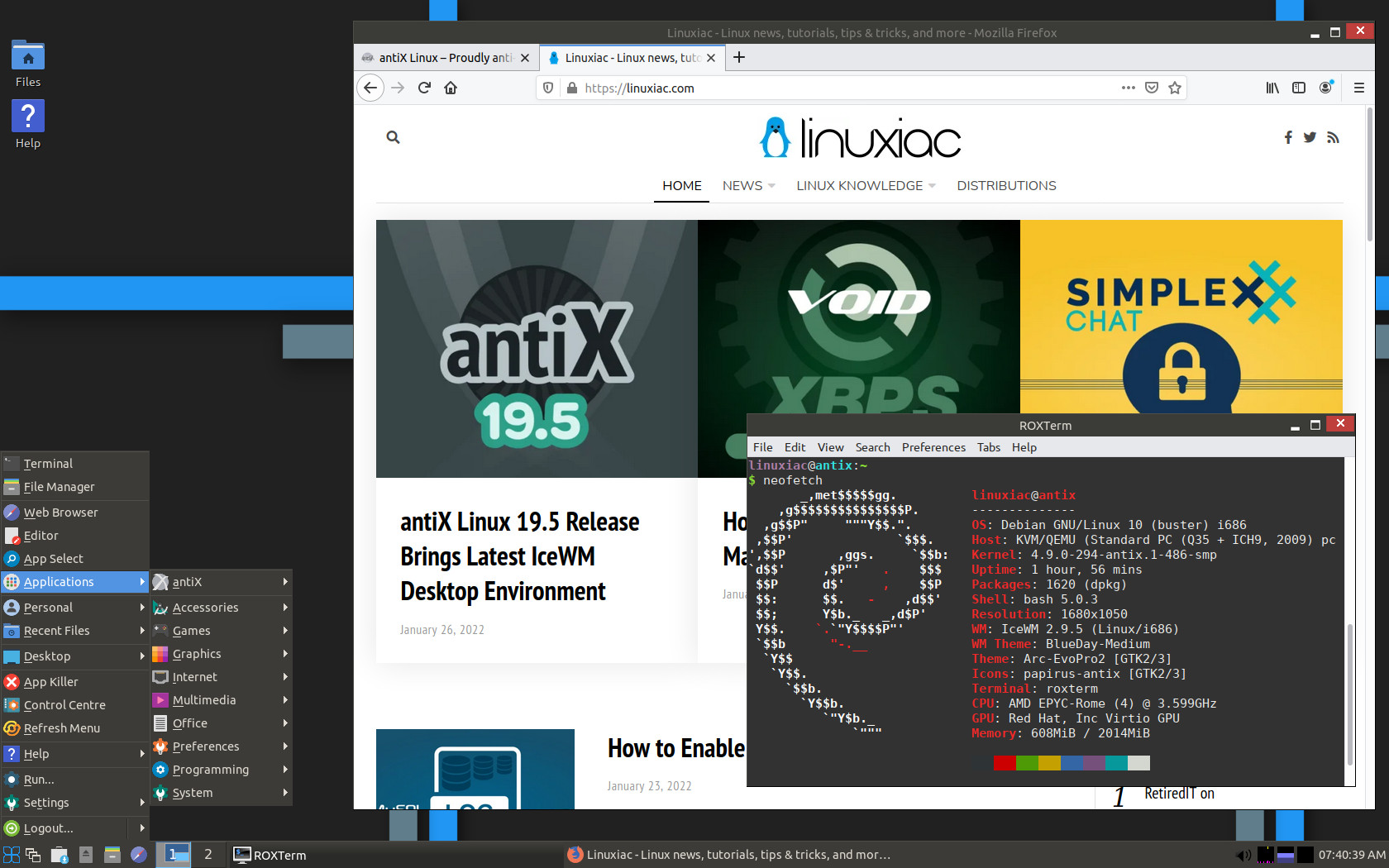
Task: Close the Linuxiac tab
Action: (x=710, y=58)
